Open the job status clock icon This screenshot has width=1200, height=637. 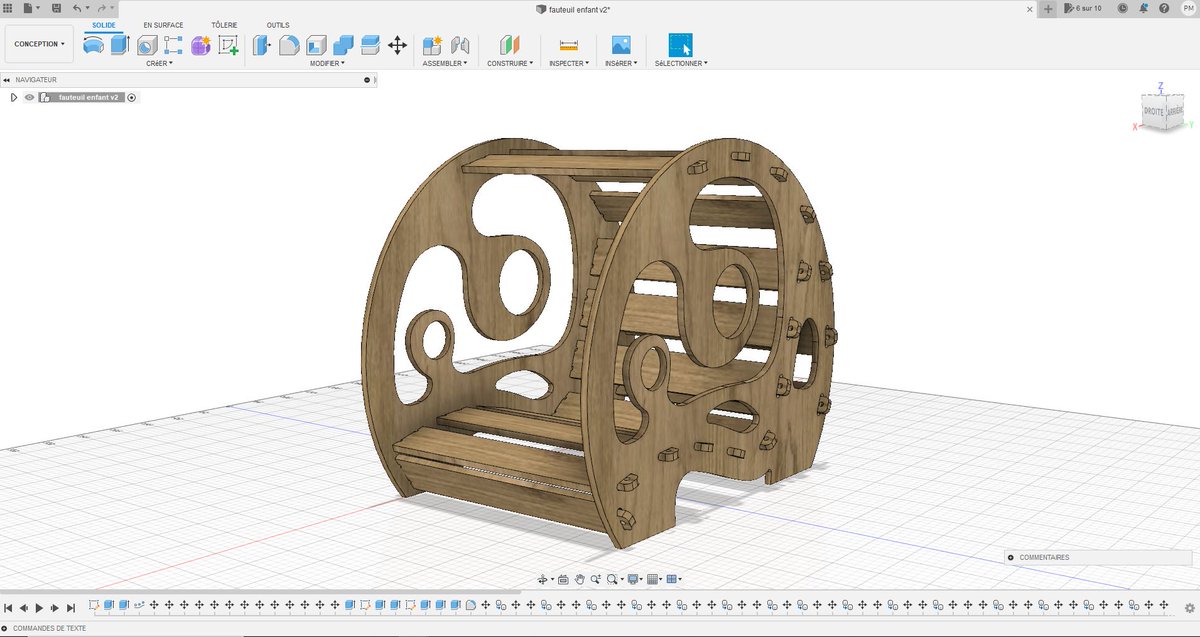pos(1123,8)
